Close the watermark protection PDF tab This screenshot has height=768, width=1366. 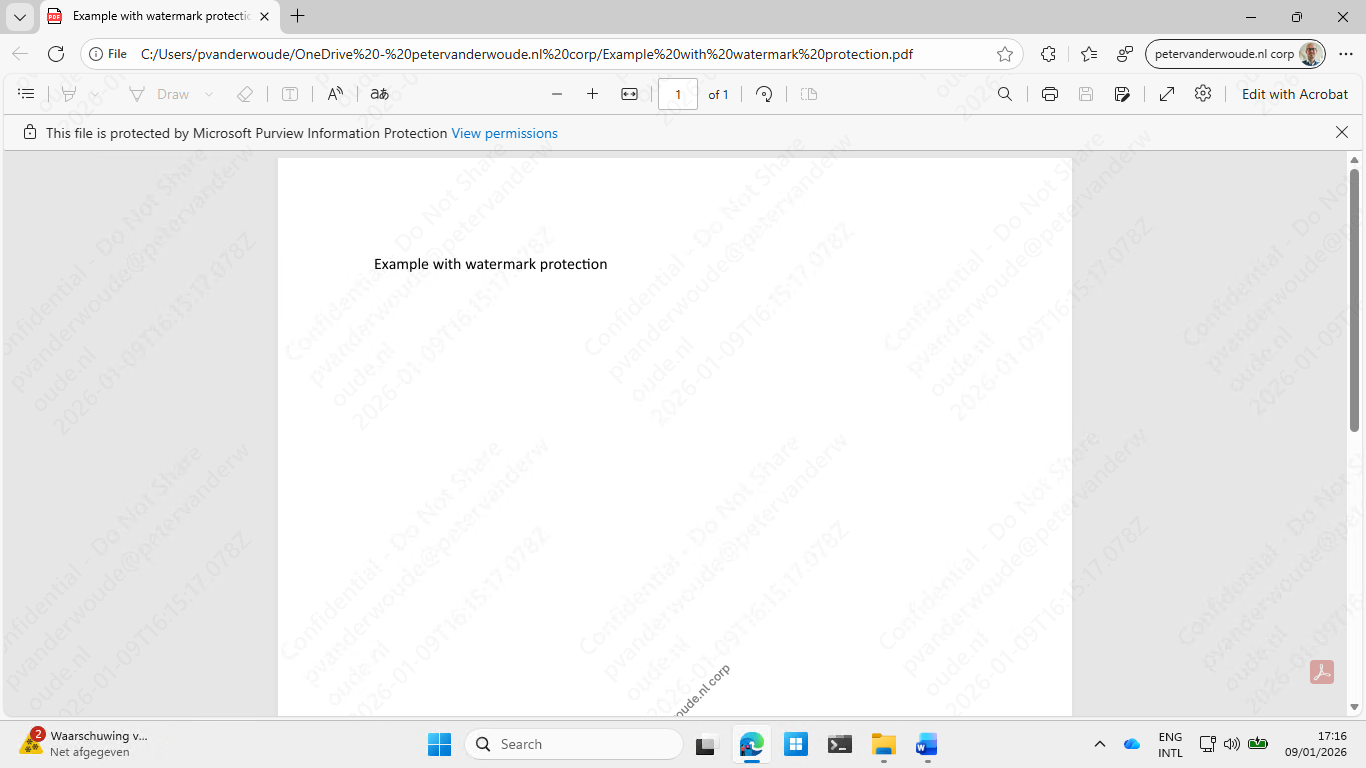pos(264,17)
